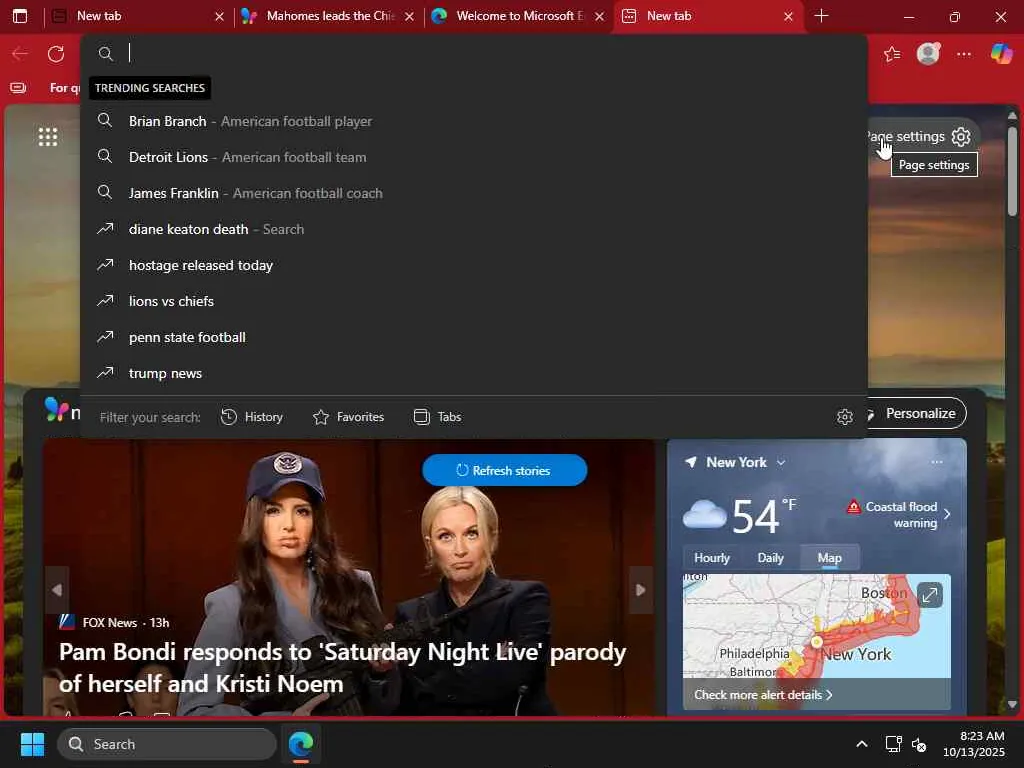This screenshot has height=768, width=1024.
Task: Select the Hourly weather tab
Action: (712, 558)
